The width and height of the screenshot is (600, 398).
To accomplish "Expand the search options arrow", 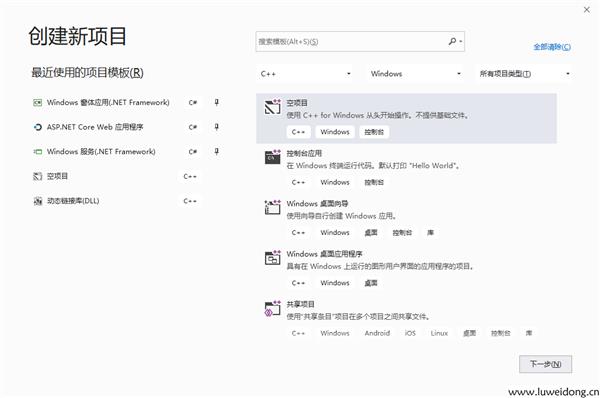I will click(x=461, y=41).
